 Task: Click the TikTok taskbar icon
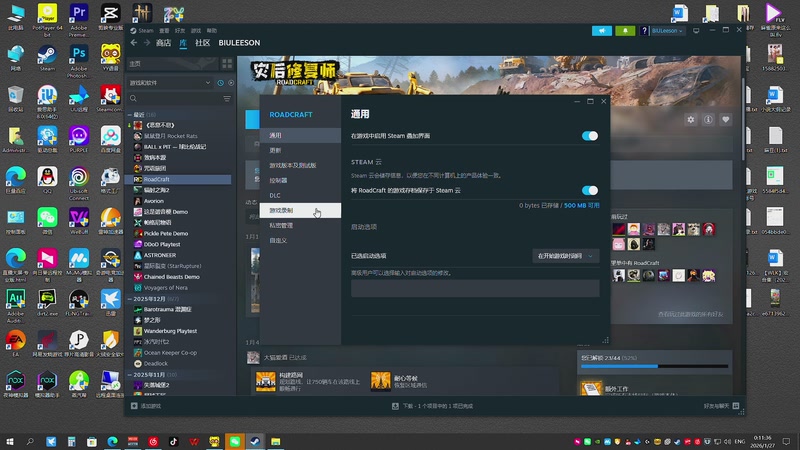tap(173, 441)
